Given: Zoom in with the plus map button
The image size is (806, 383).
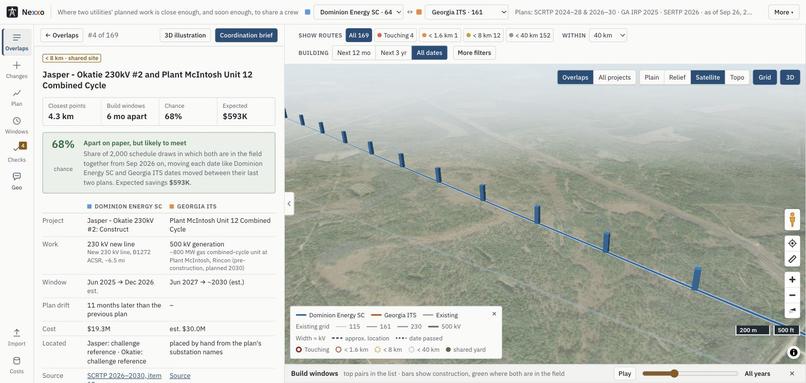Looking at the screenshot, I should (x=792, y=280).
